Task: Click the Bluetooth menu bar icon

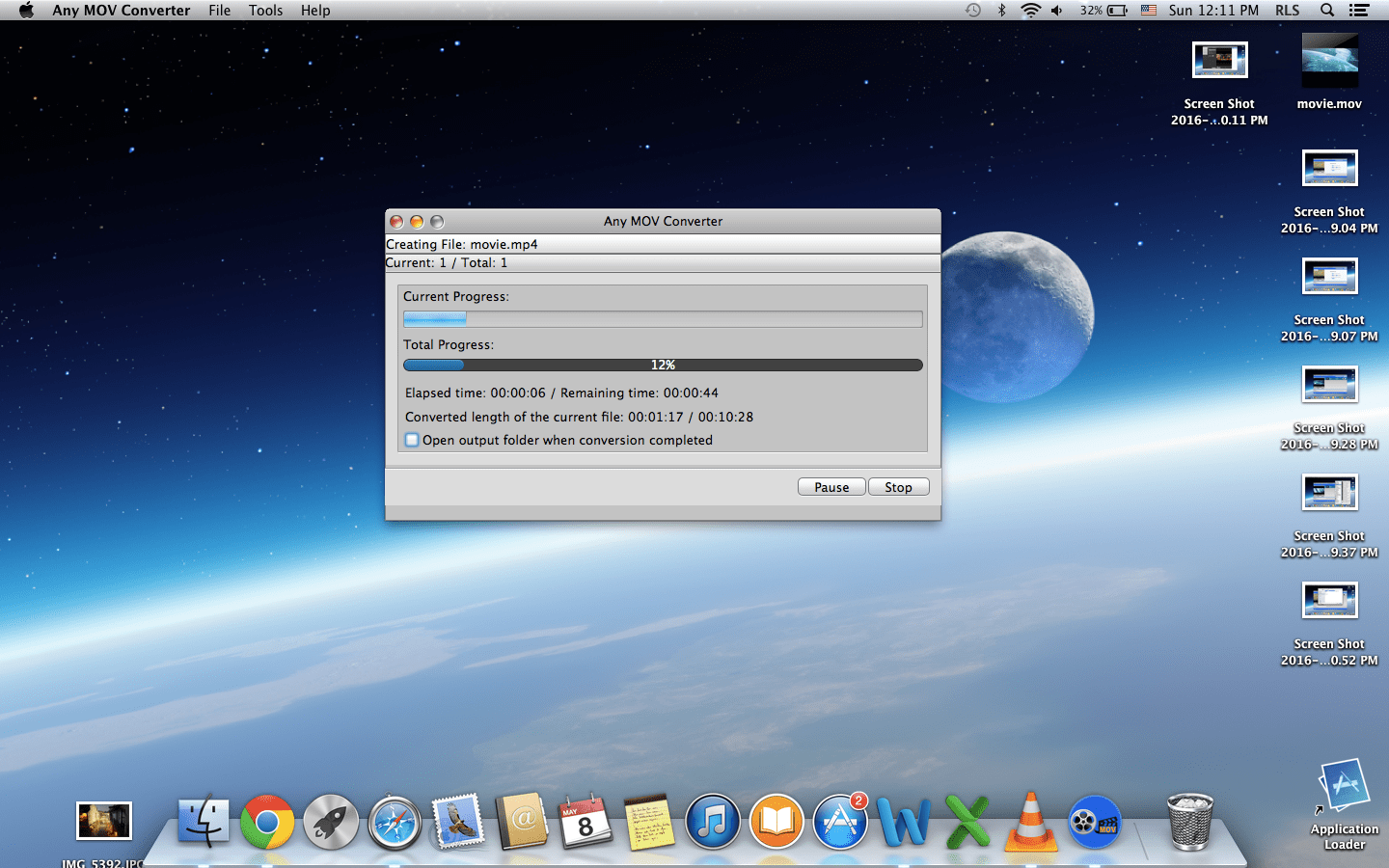Action: [x=1001, y=10]
